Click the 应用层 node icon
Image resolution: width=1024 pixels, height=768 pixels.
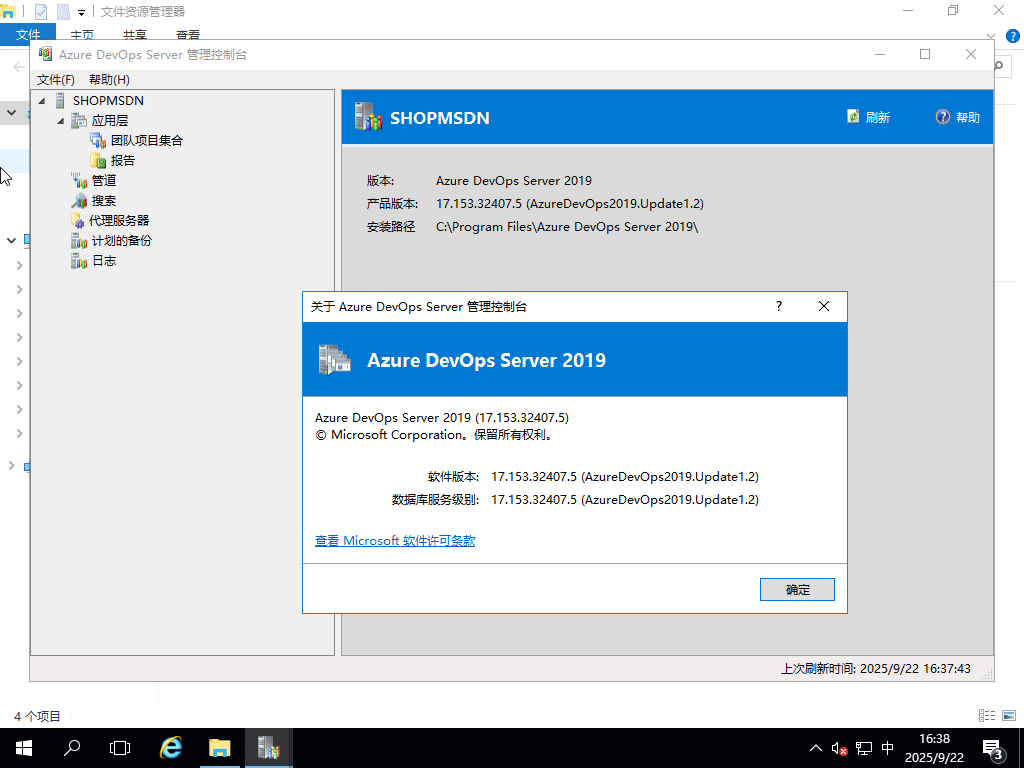pos(79,120)
